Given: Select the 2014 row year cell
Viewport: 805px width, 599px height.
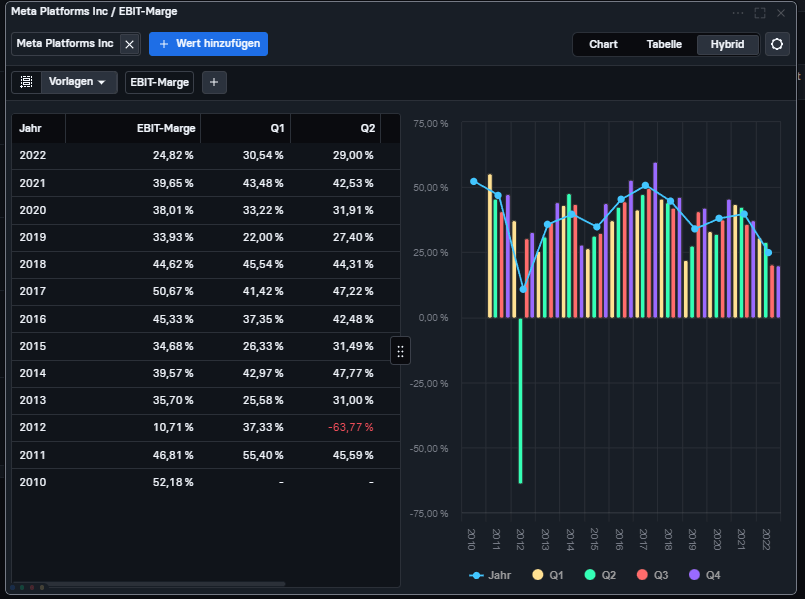Looking at the screenshot, I should click(33, 373).
